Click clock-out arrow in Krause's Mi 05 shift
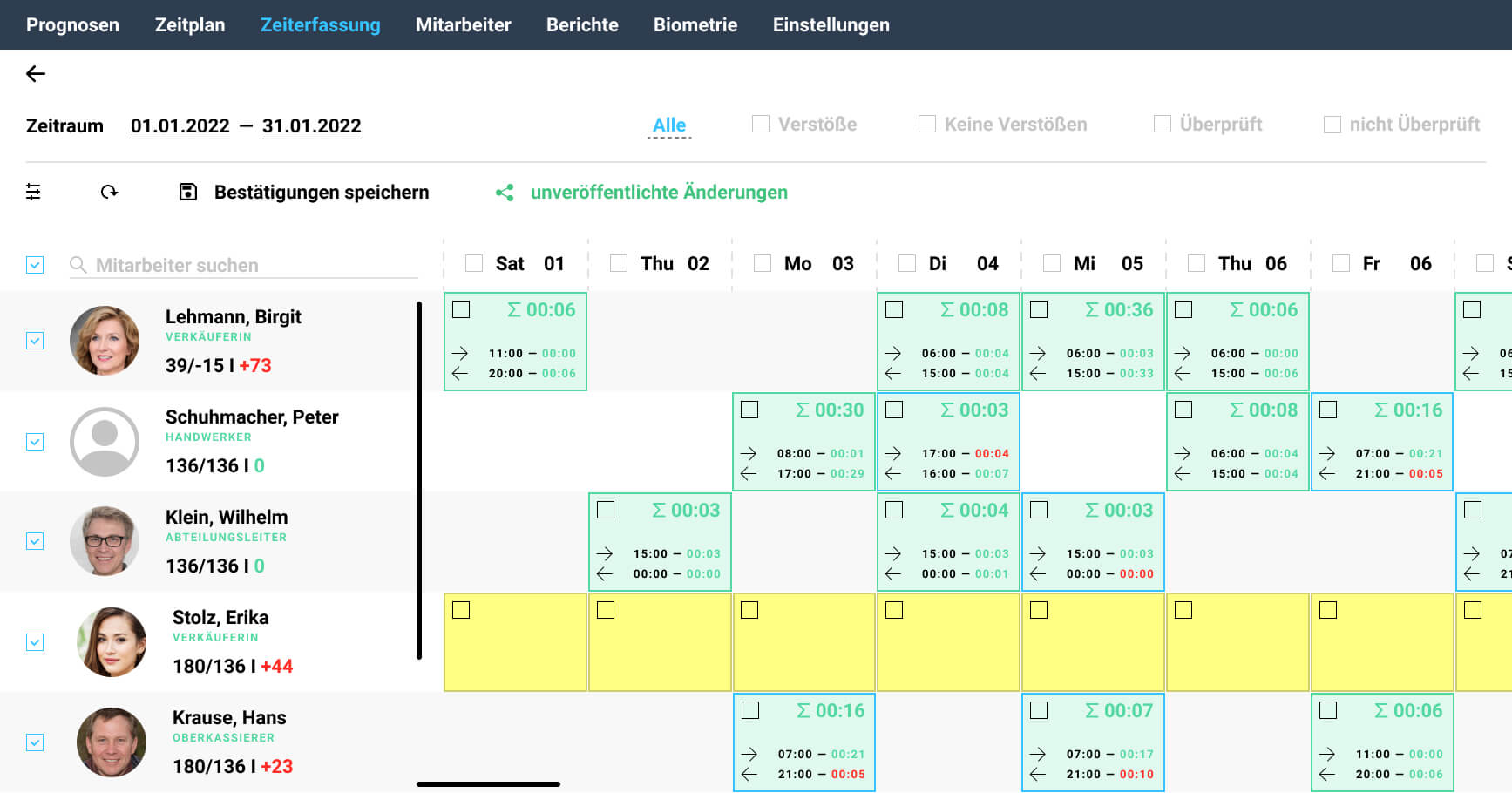The image size is (1512, 793). 1038,774
